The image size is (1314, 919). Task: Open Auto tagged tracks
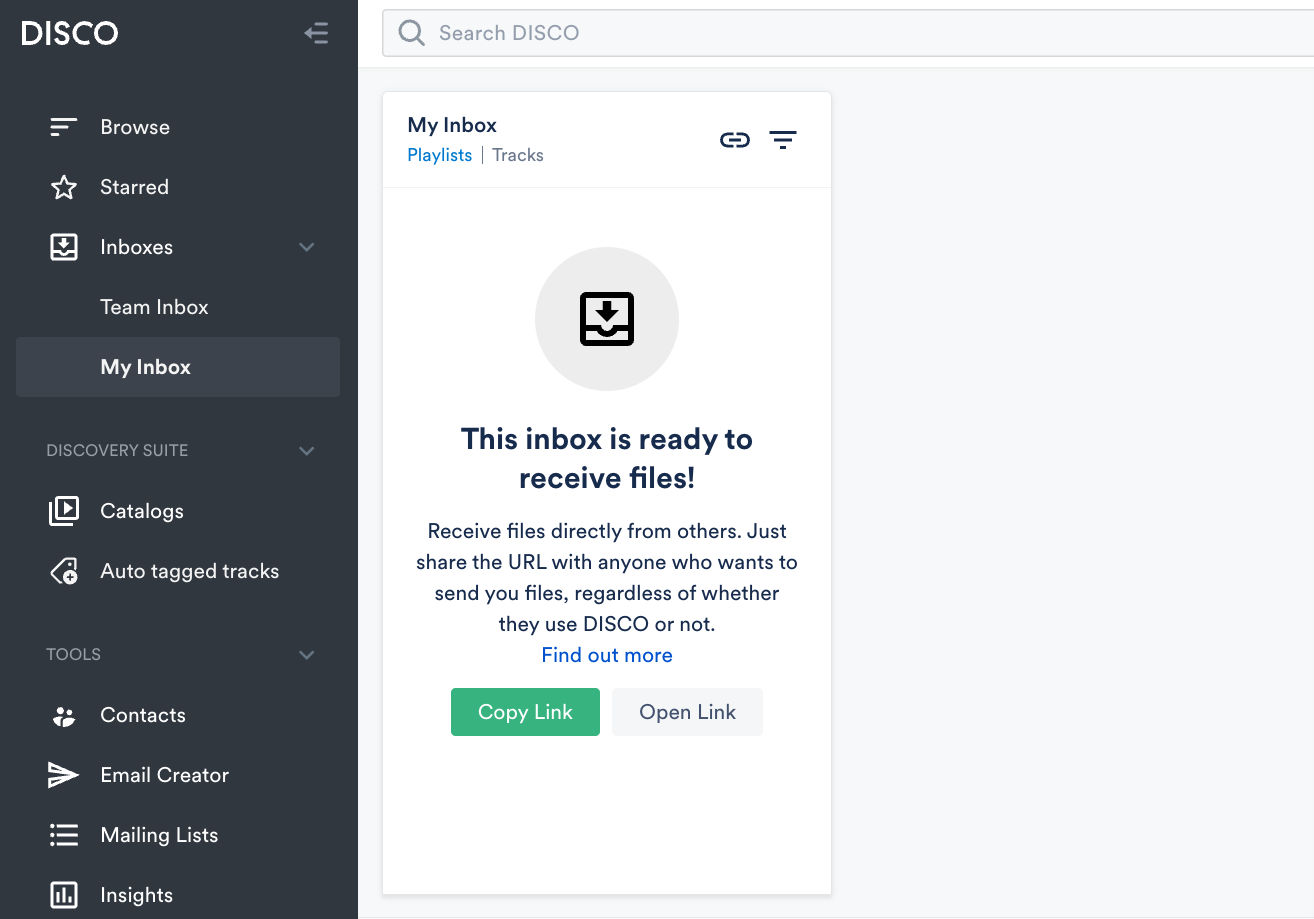tap(189, 571)
